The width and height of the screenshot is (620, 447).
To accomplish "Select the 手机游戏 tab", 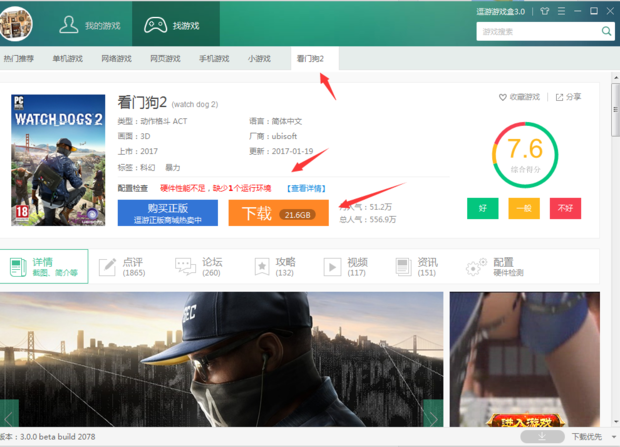I will click(214, 59).
